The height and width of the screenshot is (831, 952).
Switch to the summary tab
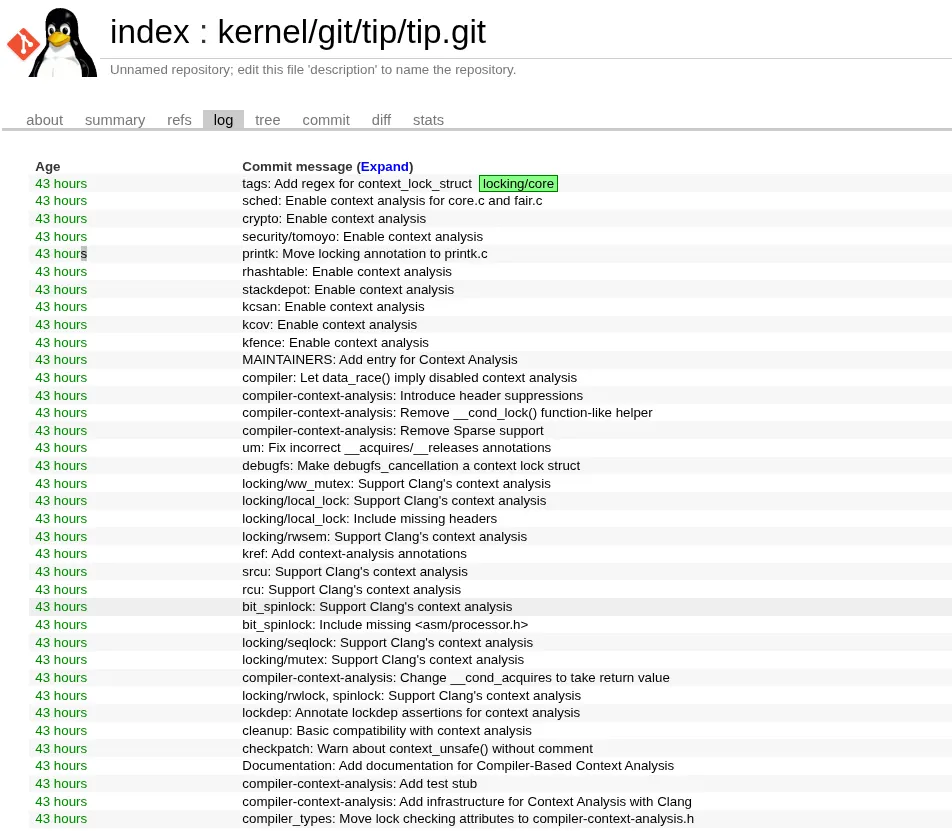coord(114,119)
